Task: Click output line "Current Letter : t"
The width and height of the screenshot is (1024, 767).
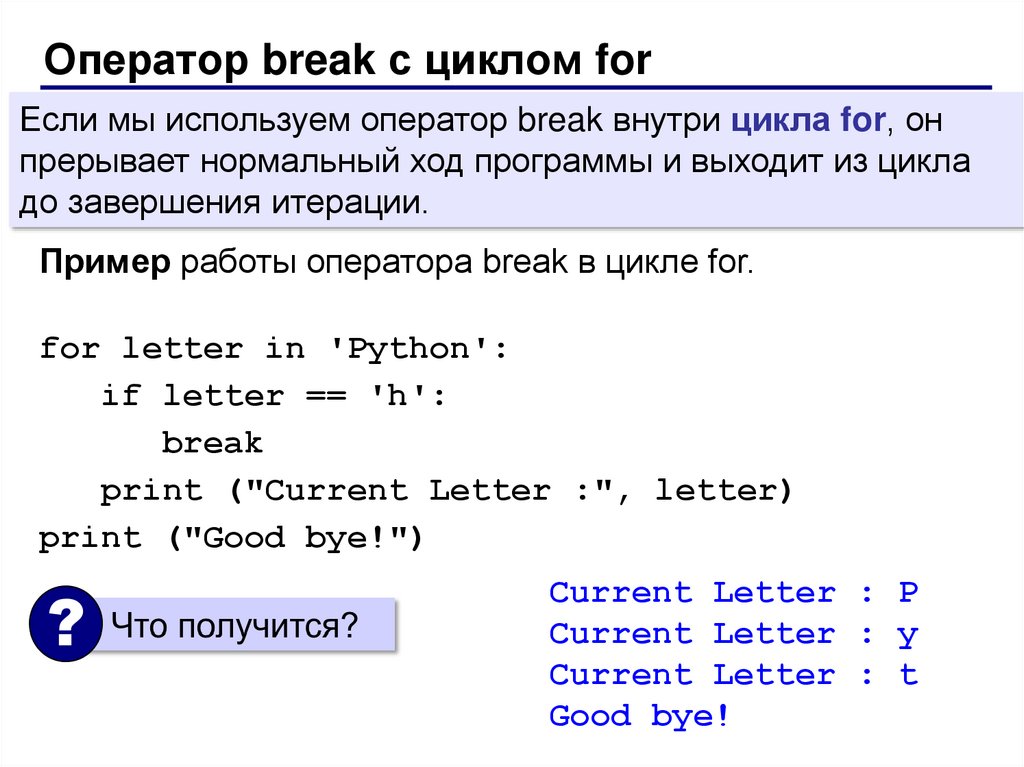Action: point(733,675)
